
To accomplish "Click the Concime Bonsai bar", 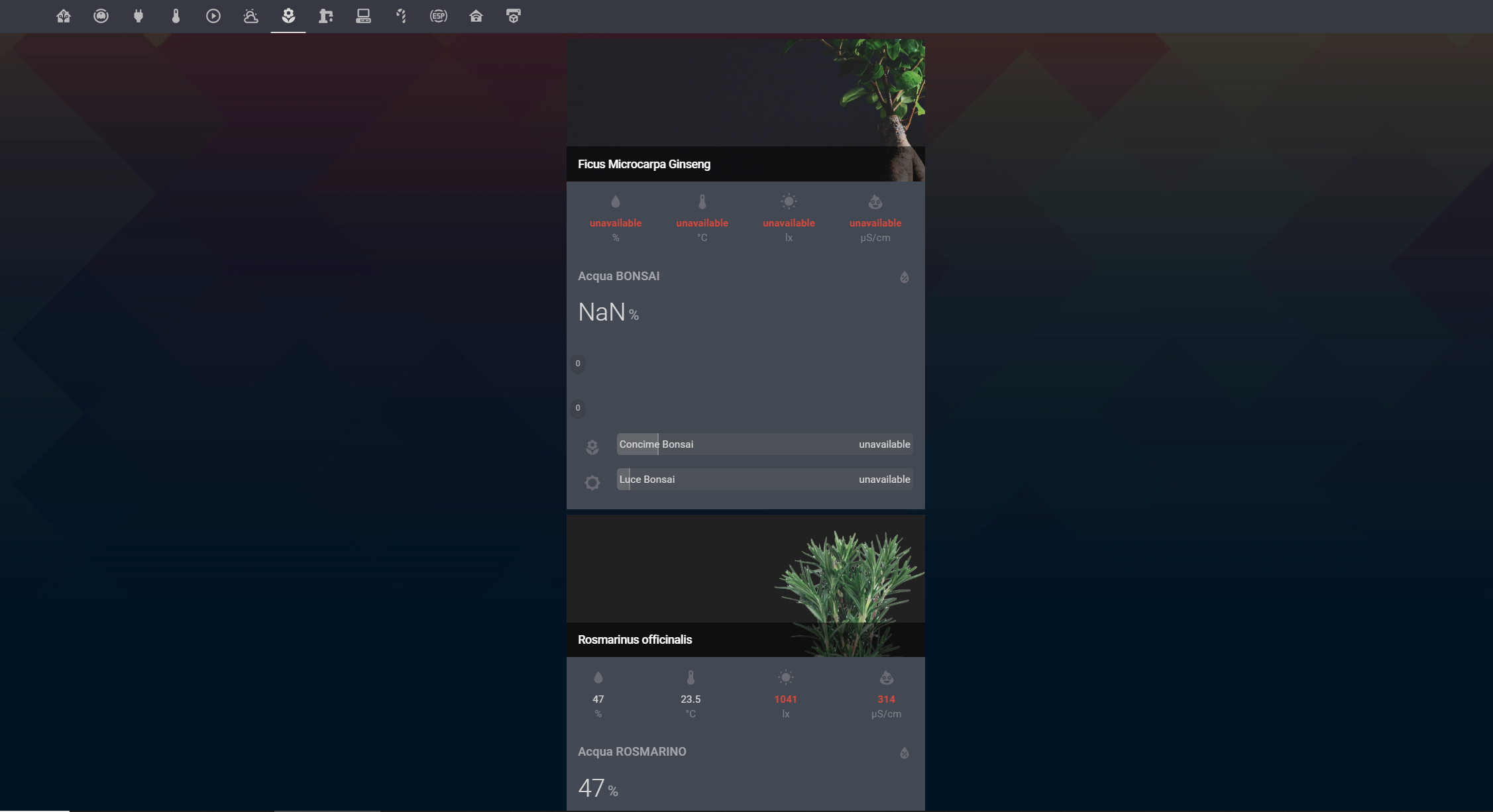I will [x=765, y=444].
